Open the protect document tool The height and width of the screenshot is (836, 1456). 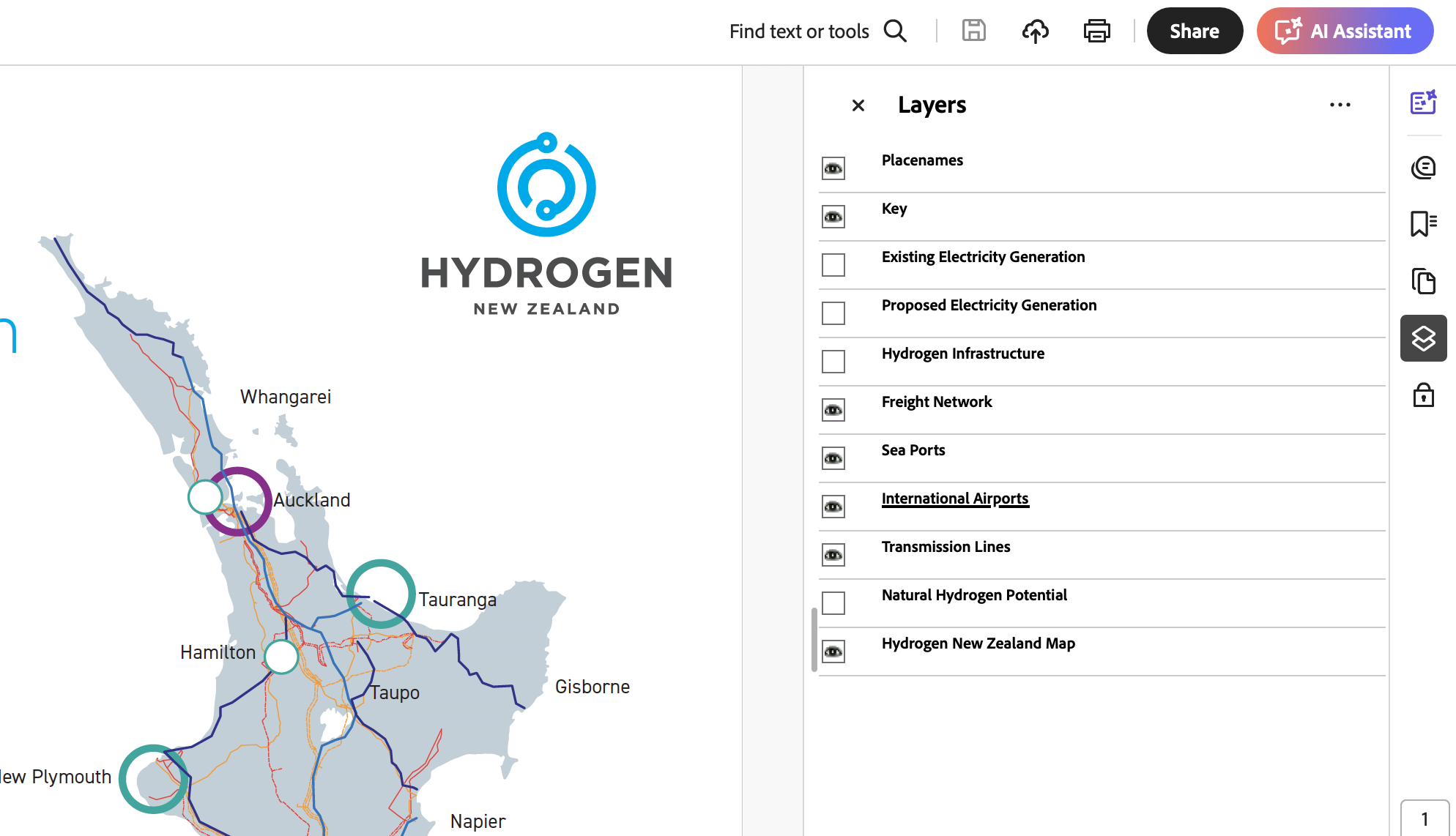point(1423,395)
